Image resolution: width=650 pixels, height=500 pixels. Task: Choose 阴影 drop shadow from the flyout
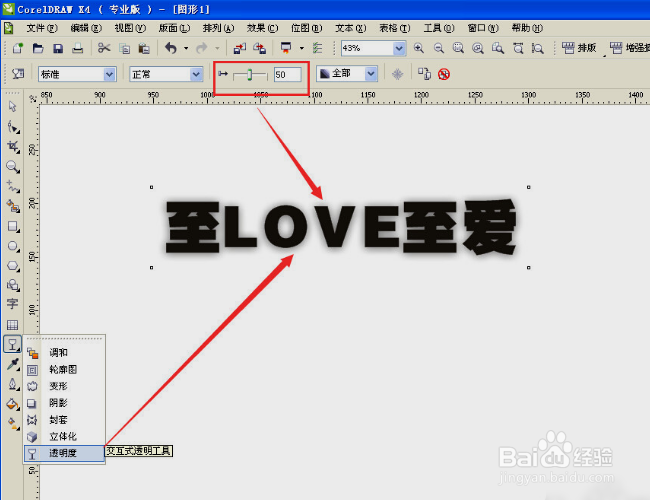coord(64,403)
